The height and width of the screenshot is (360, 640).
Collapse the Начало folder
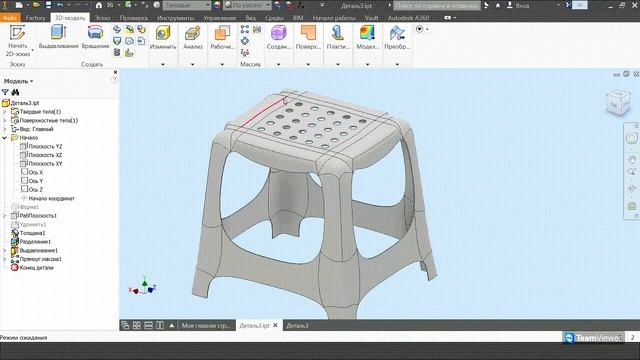coord(4,138)
